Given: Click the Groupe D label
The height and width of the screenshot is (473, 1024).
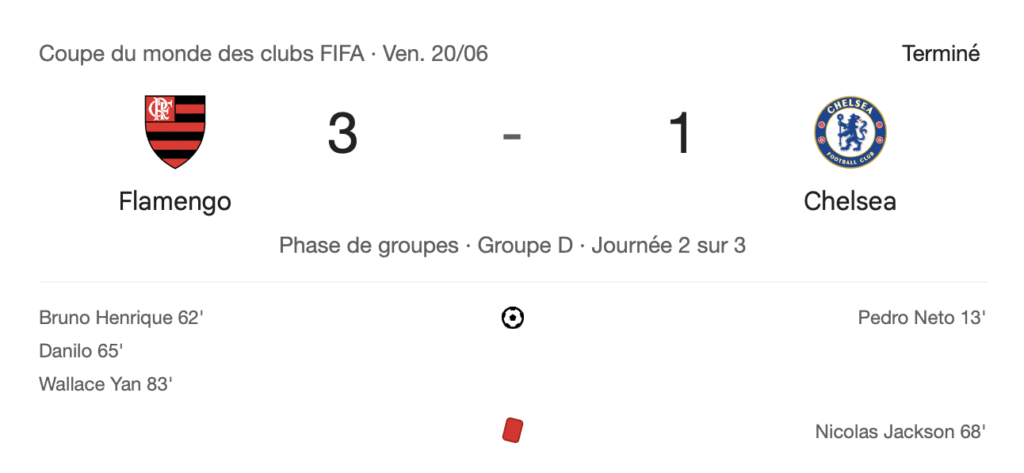Looking at the screenshot, I should click(x=526, y=246).
